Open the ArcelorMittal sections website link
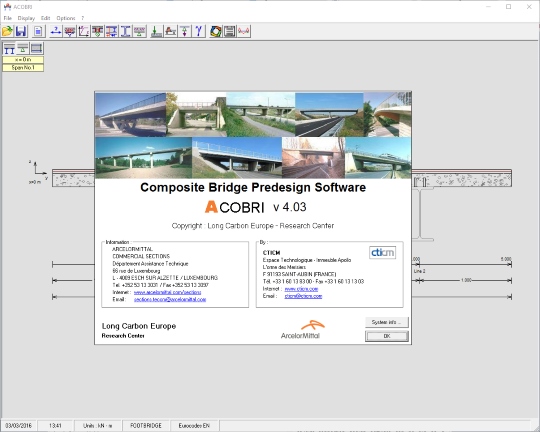 tap(167, 292)
